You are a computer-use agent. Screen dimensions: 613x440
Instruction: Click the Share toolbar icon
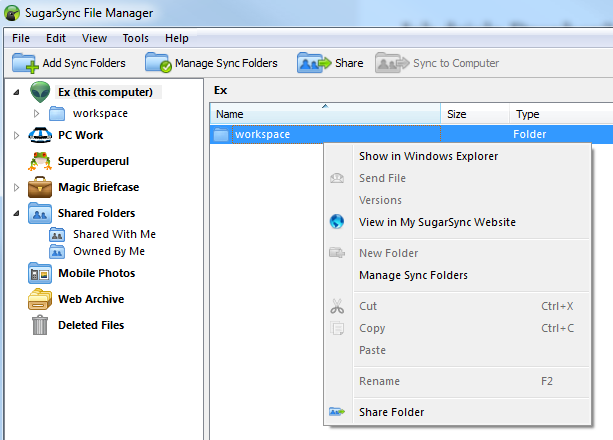314,63
